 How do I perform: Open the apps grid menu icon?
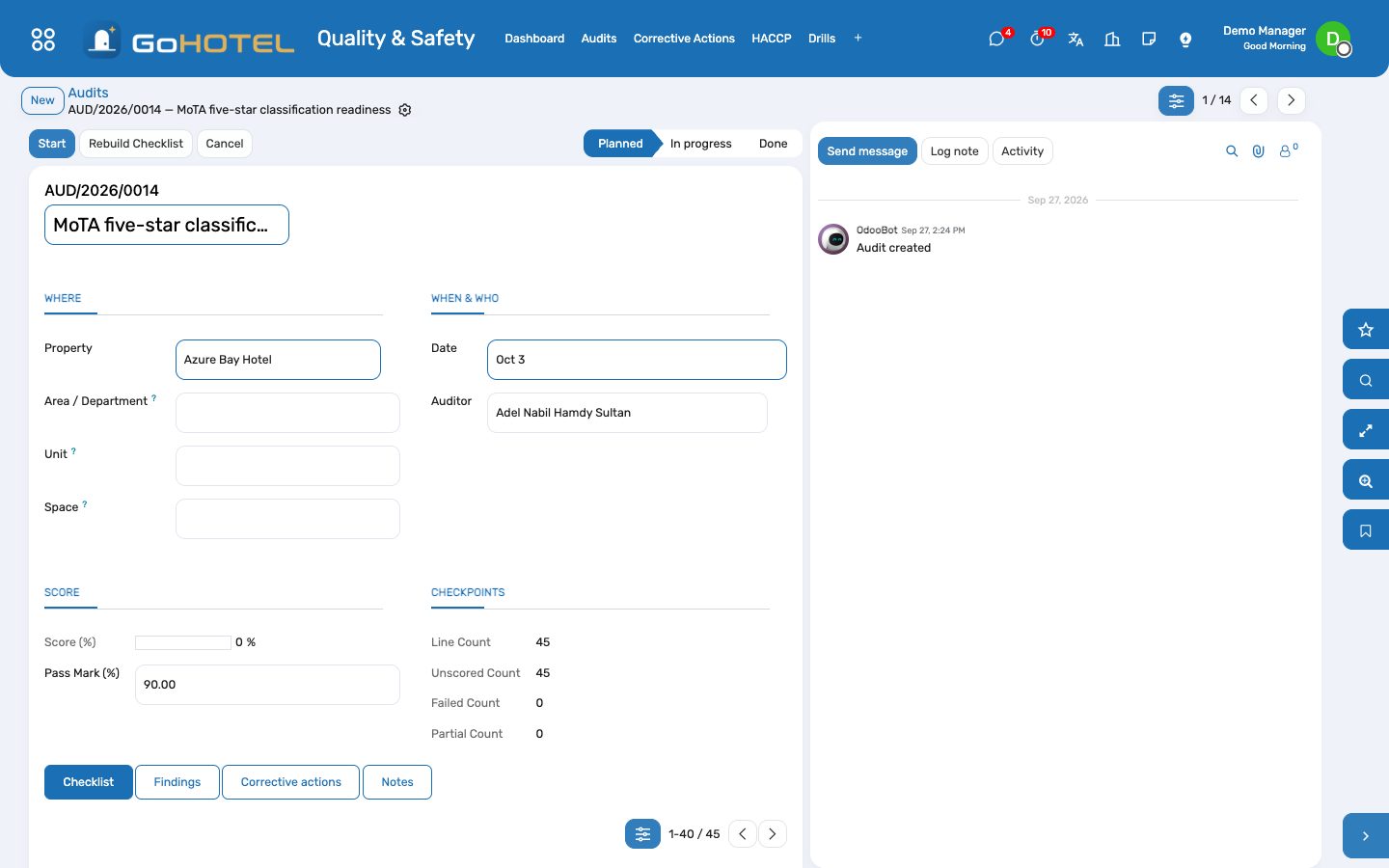43,39
